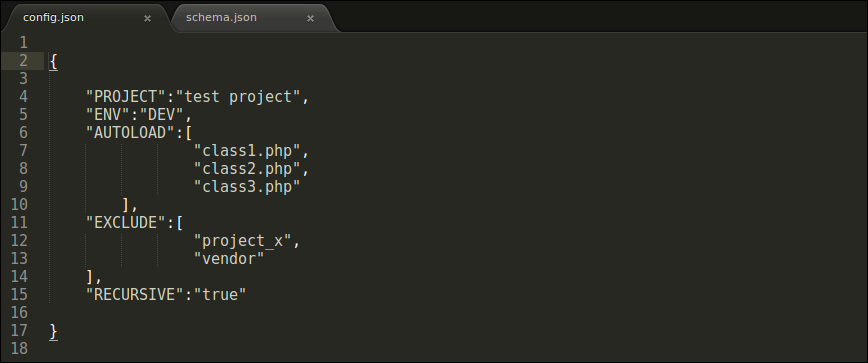Close the config.json tab
Screen dimensions: 868x363
click(147, 18)
